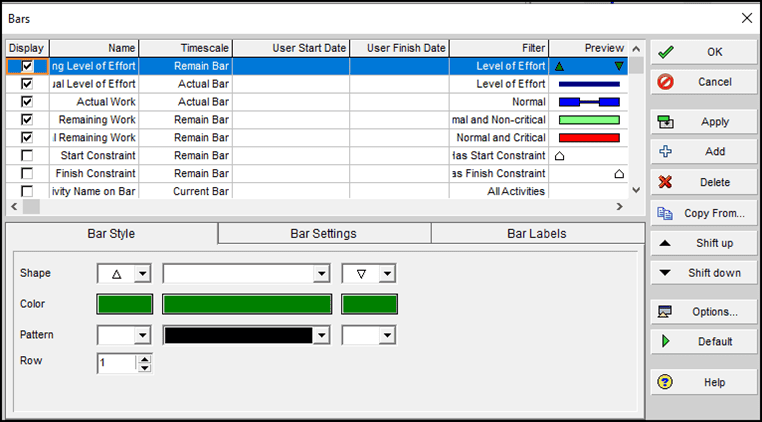762x422 pixels.
Task: Open the start shape triangle dropdown
Action: pyautogui.click(x=142, y=274)
